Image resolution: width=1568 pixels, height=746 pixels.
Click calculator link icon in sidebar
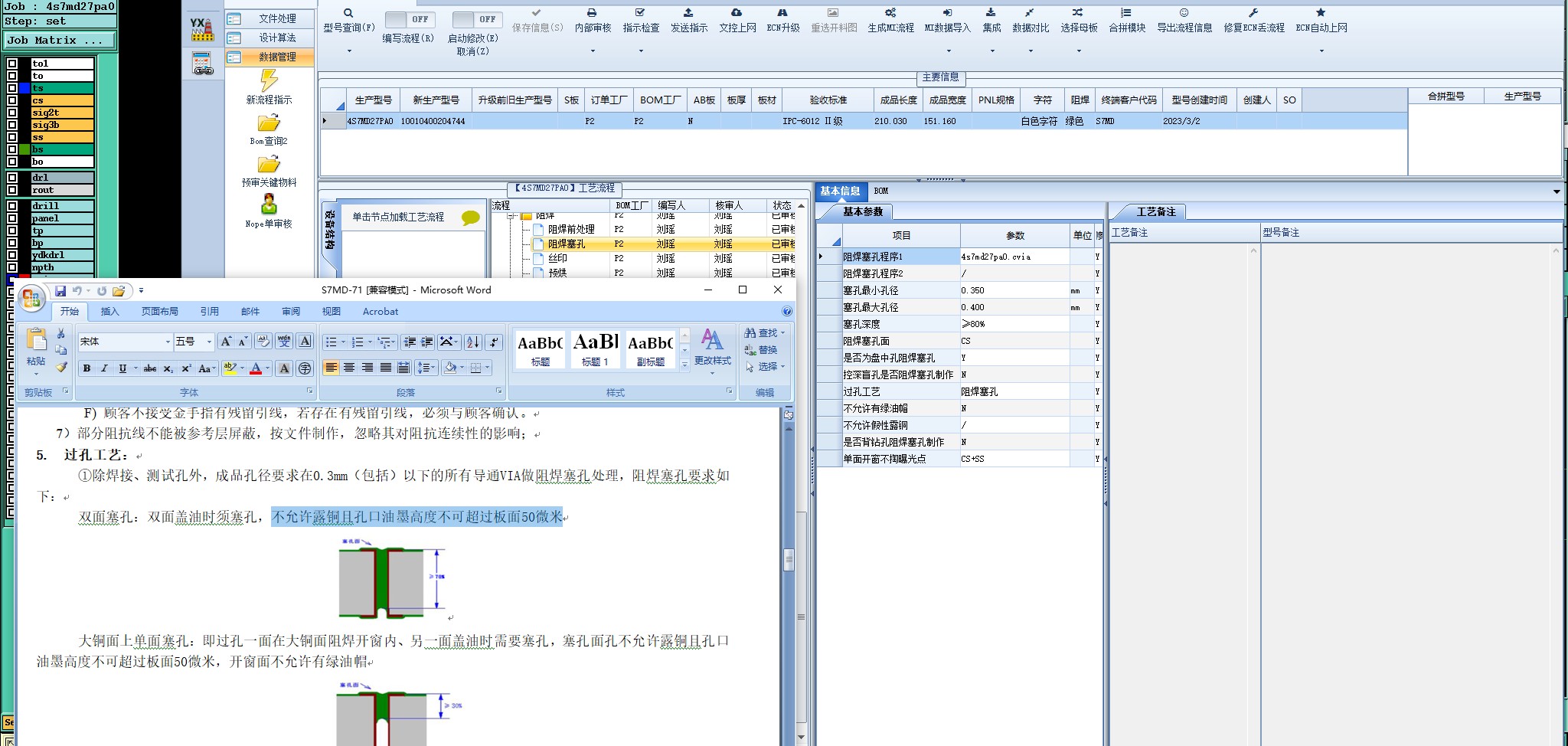(x=202, y=64)
